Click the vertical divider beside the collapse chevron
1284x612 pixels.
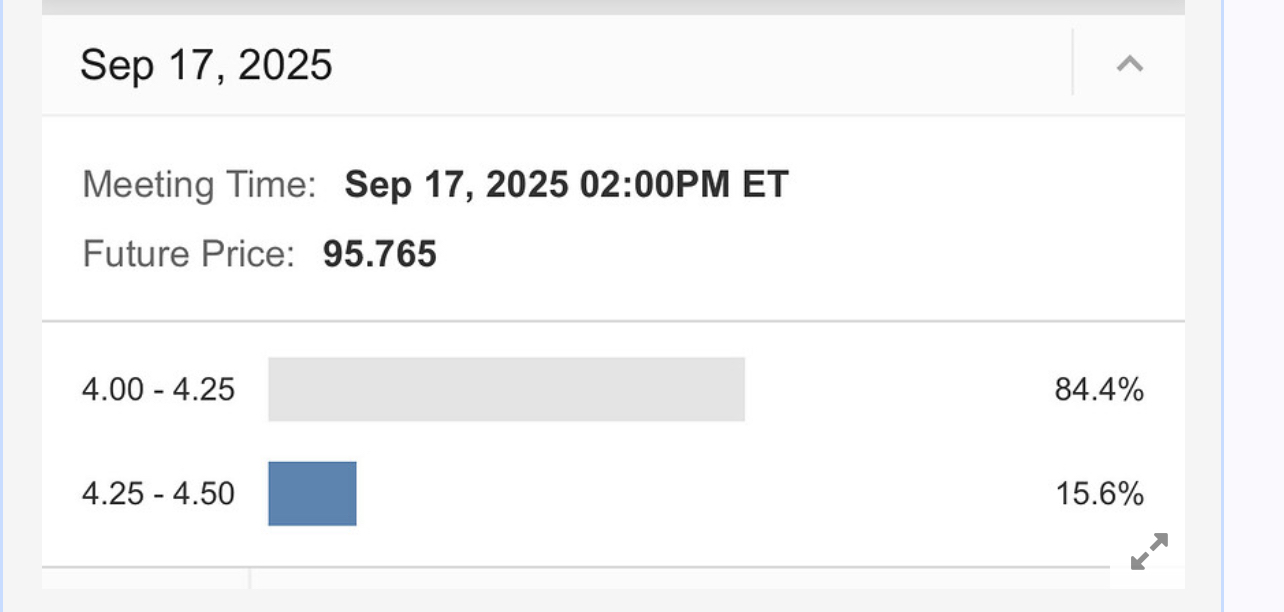[1073, 63]
